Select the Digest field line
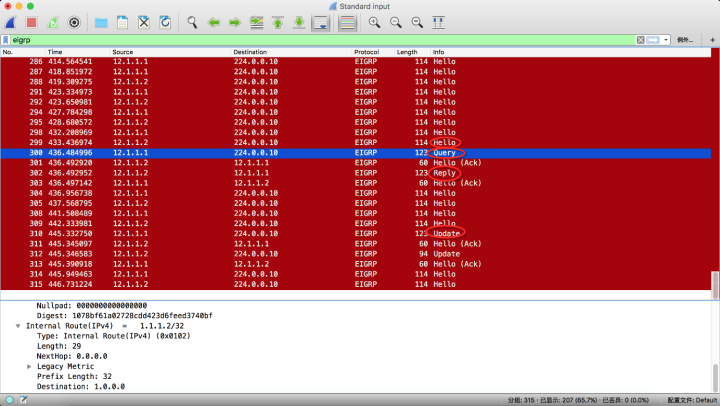The image size is (720, 406). point(124,316)
